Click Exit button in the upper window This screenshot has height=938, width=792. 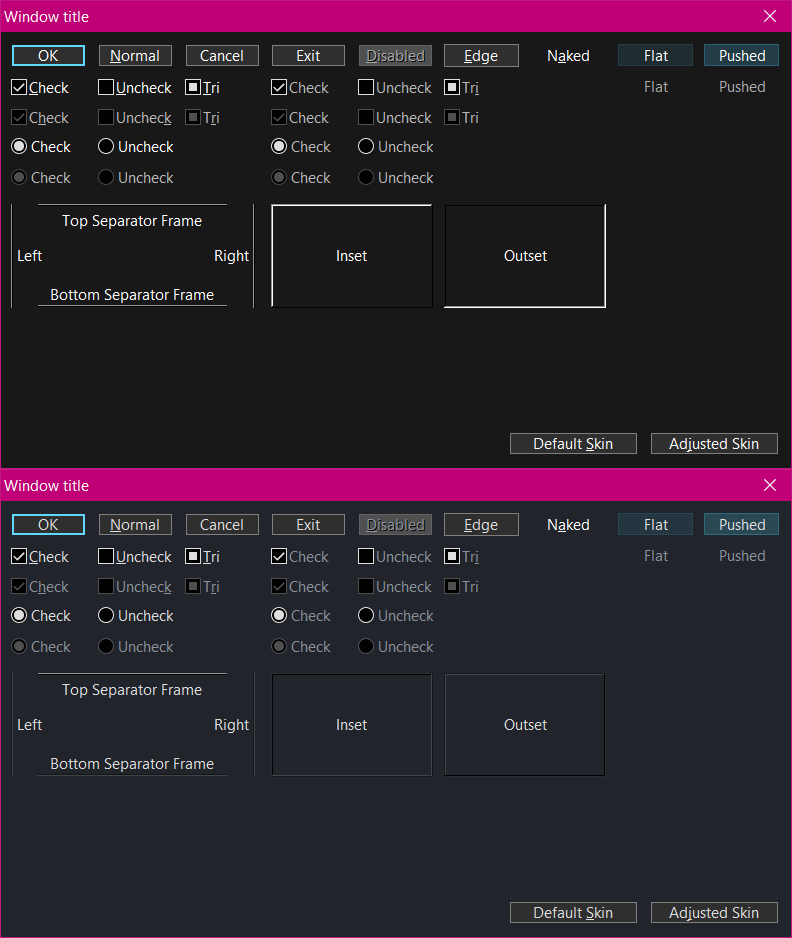point(308,56)
